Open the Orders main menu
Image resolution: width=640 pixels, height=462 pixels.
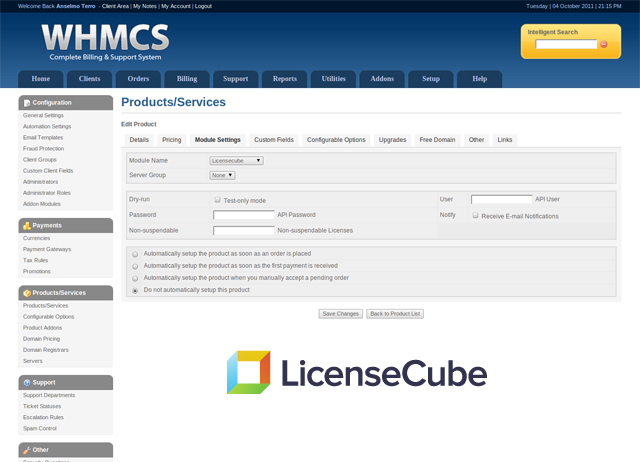138,79
